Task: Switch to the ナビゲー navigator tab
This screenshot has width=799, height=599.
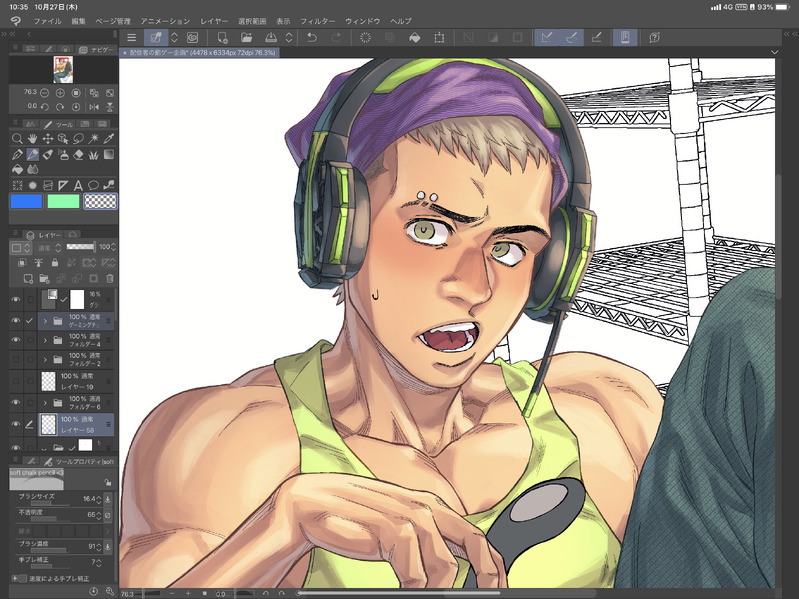Action: (97, 49)
